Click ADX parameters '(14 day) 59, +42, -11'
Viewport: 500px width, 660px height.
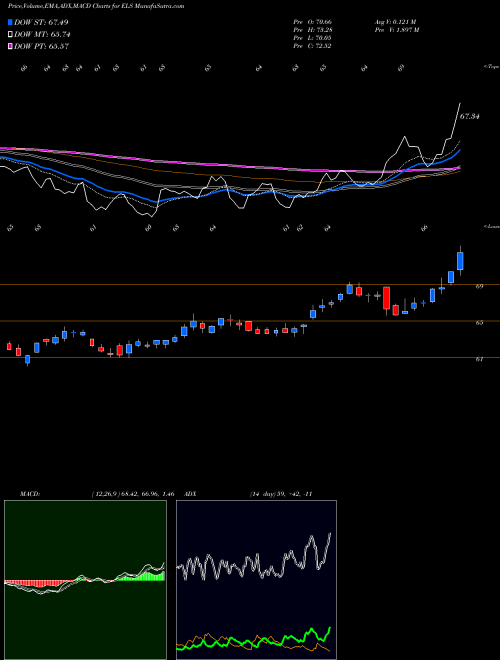click(x=281, y=494)
